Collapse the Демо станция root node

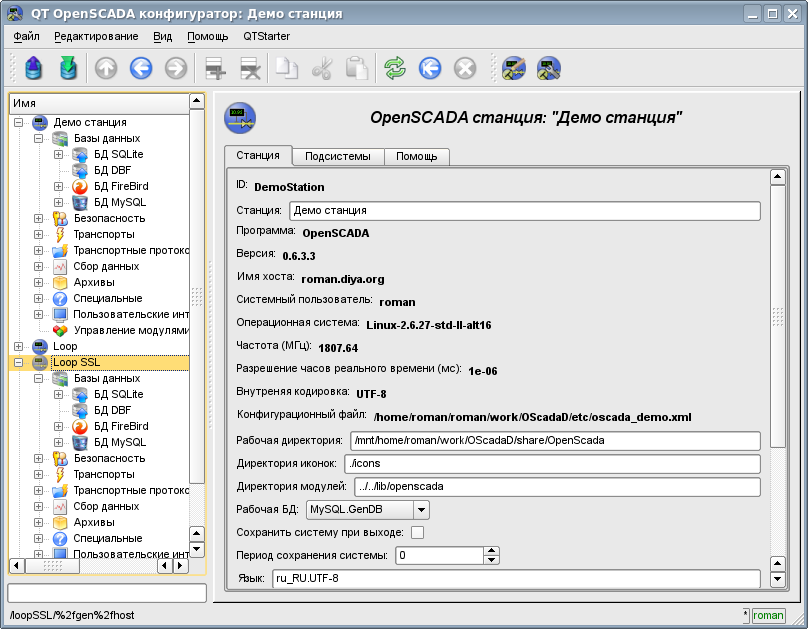pos(19,123)
